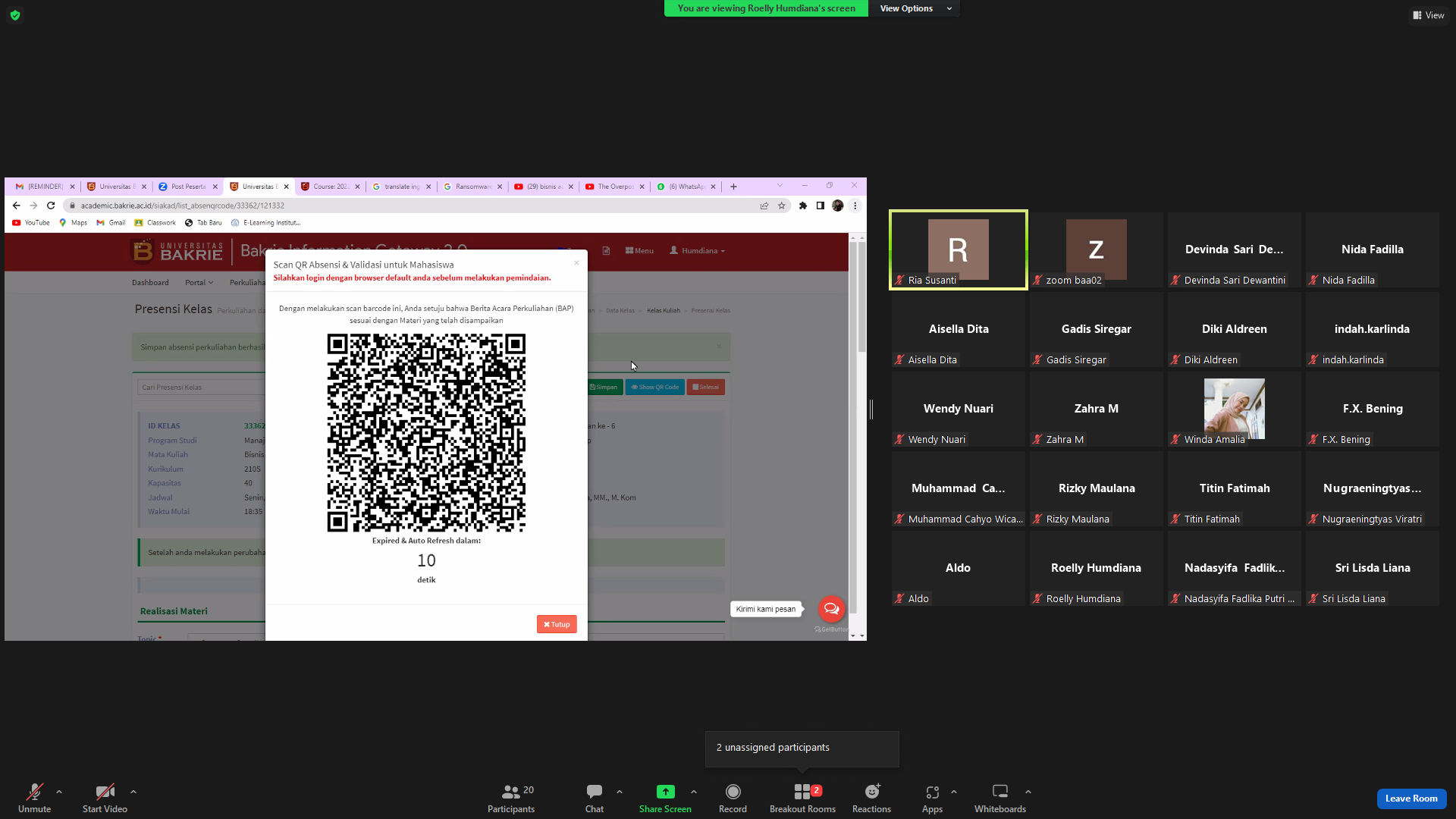This screenshot has width=1456, height=819.
Task: Expand chat options caret
Action: pyautogui.click(x=620, y=792)
